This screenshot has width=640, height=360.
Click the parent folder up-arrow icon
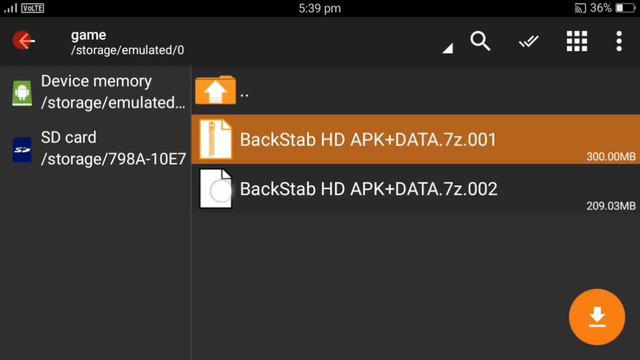(216, 90)
